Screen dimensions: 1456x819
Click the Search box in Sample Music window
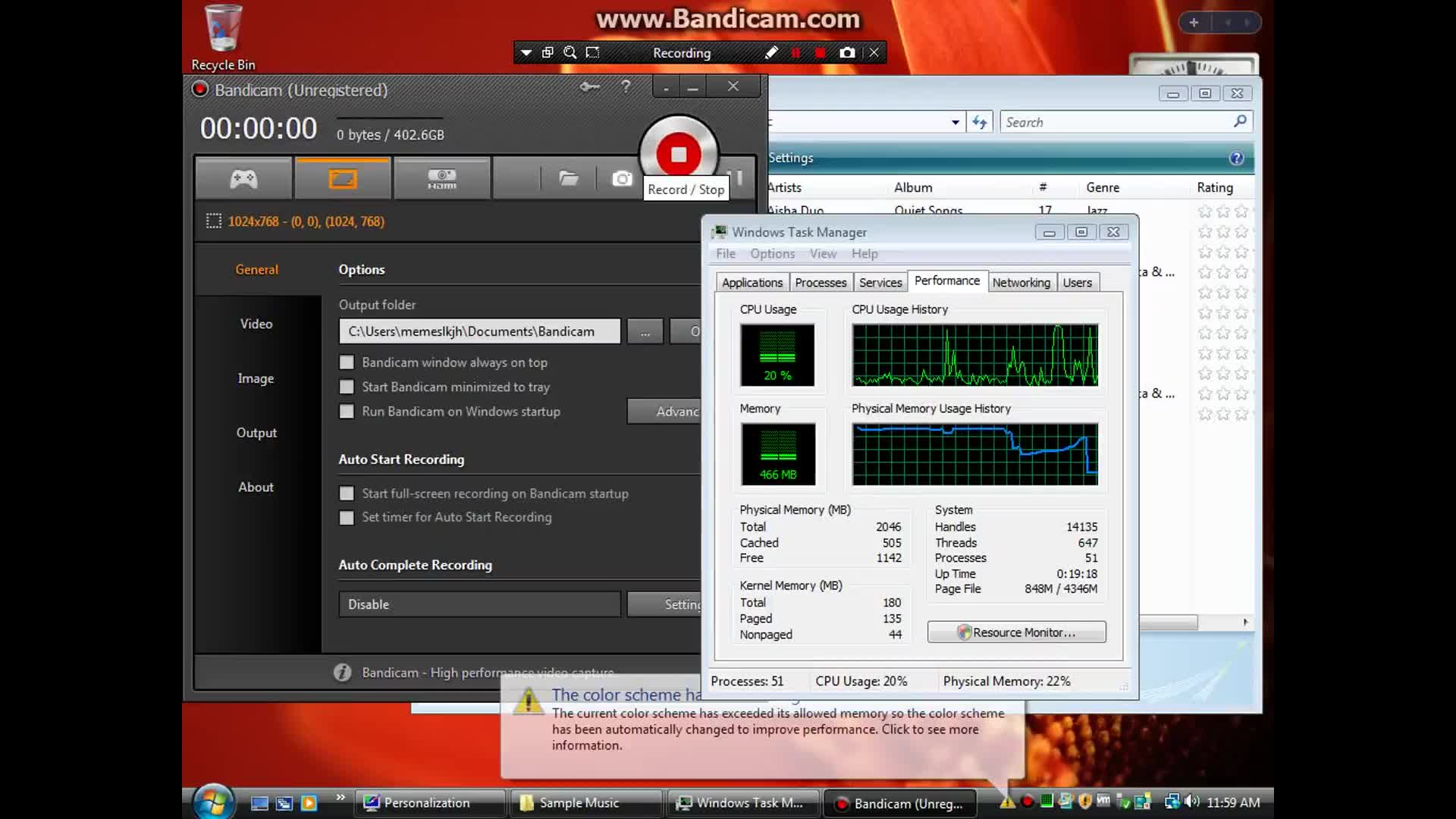1125,122
